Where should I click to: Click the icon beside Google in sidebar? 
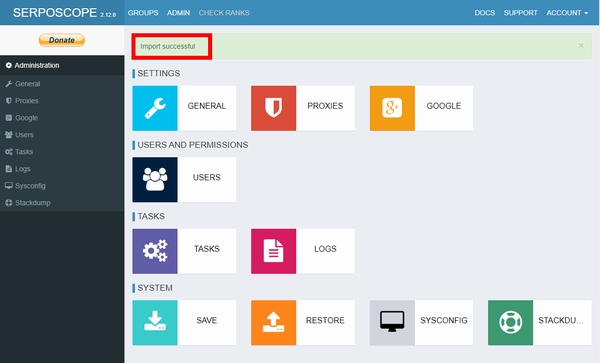point(9,118)
